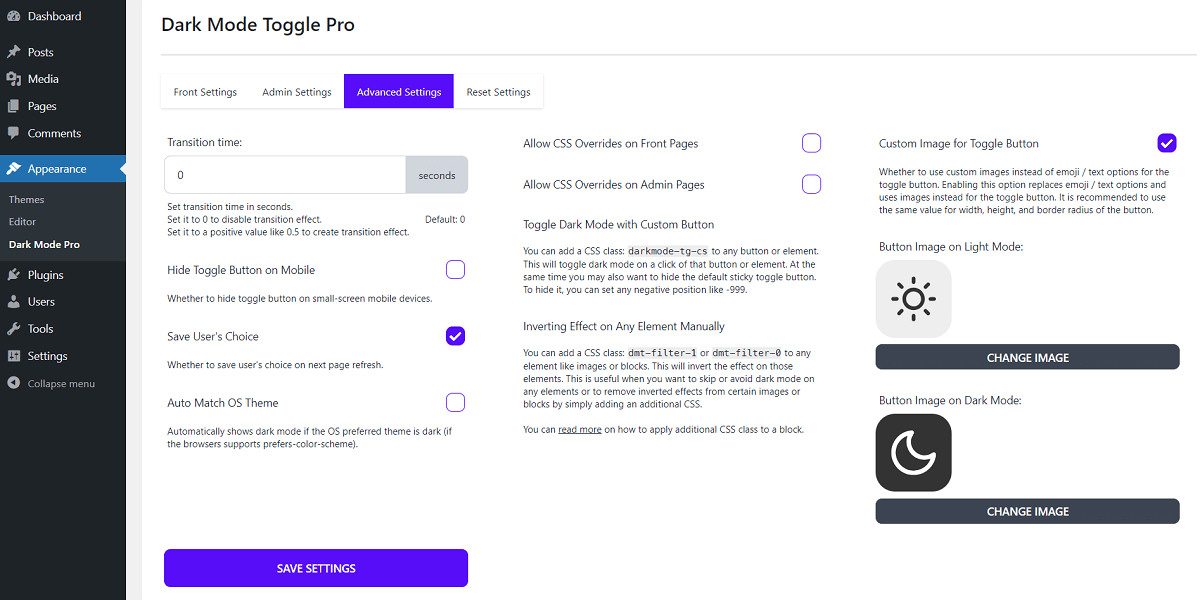This screenshot has height=600, width=1200.
Task: Disable Custom Image for Toggle Button
Action: point(1167,143)
